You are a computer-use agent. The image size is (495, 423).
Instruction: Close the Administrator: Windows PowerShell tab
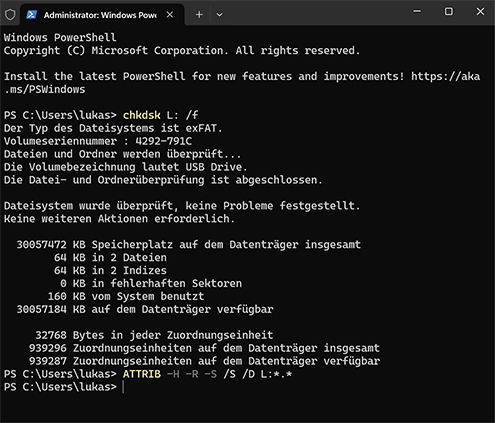(170, 15)
